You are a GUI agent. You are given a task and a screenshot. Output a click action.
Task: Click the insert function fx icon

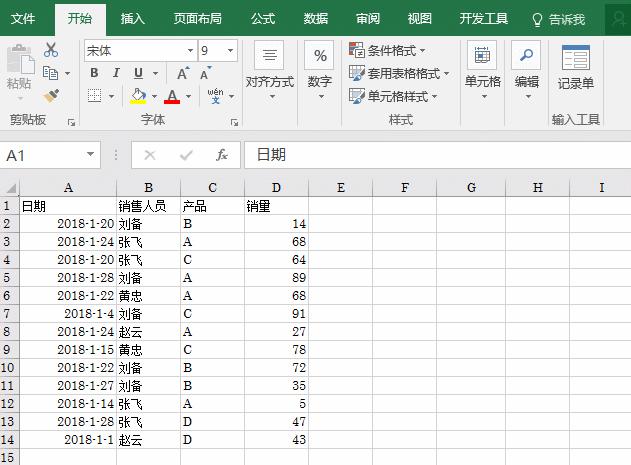pyautogui.click(x=222, y=155)
